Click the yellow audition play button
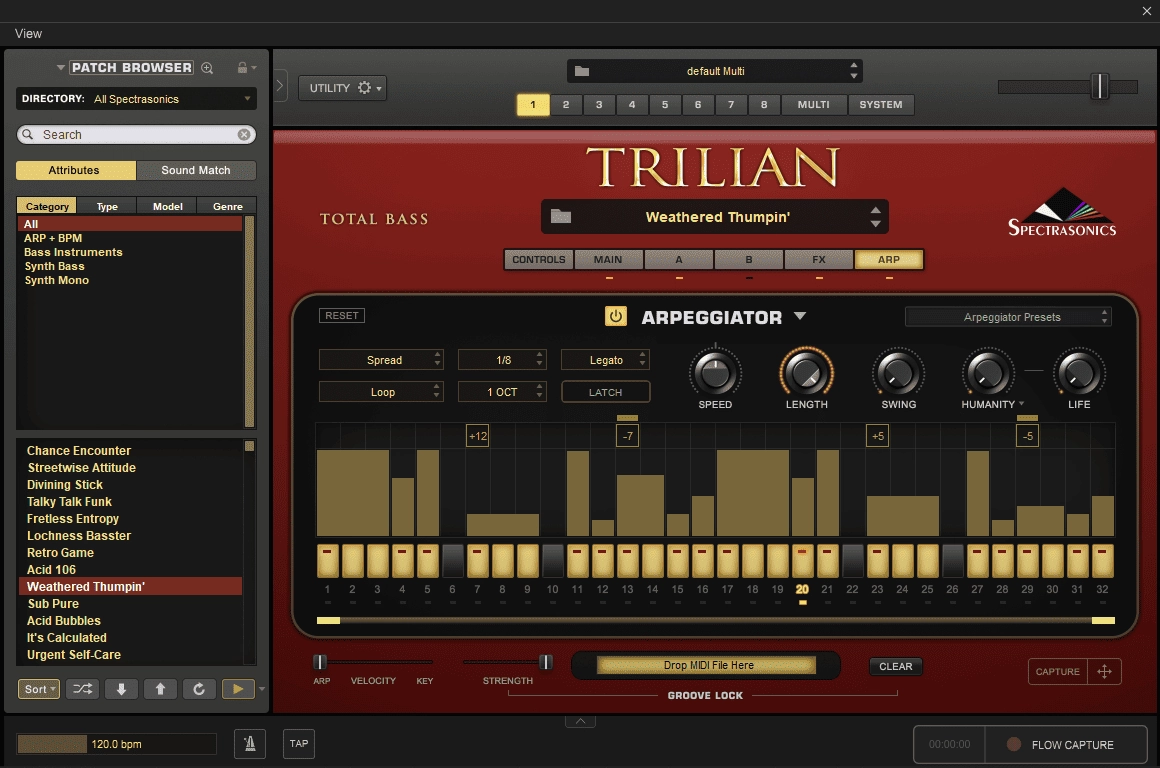The image size is (1160, 768). pyautogui.click(x=237, y=689)
